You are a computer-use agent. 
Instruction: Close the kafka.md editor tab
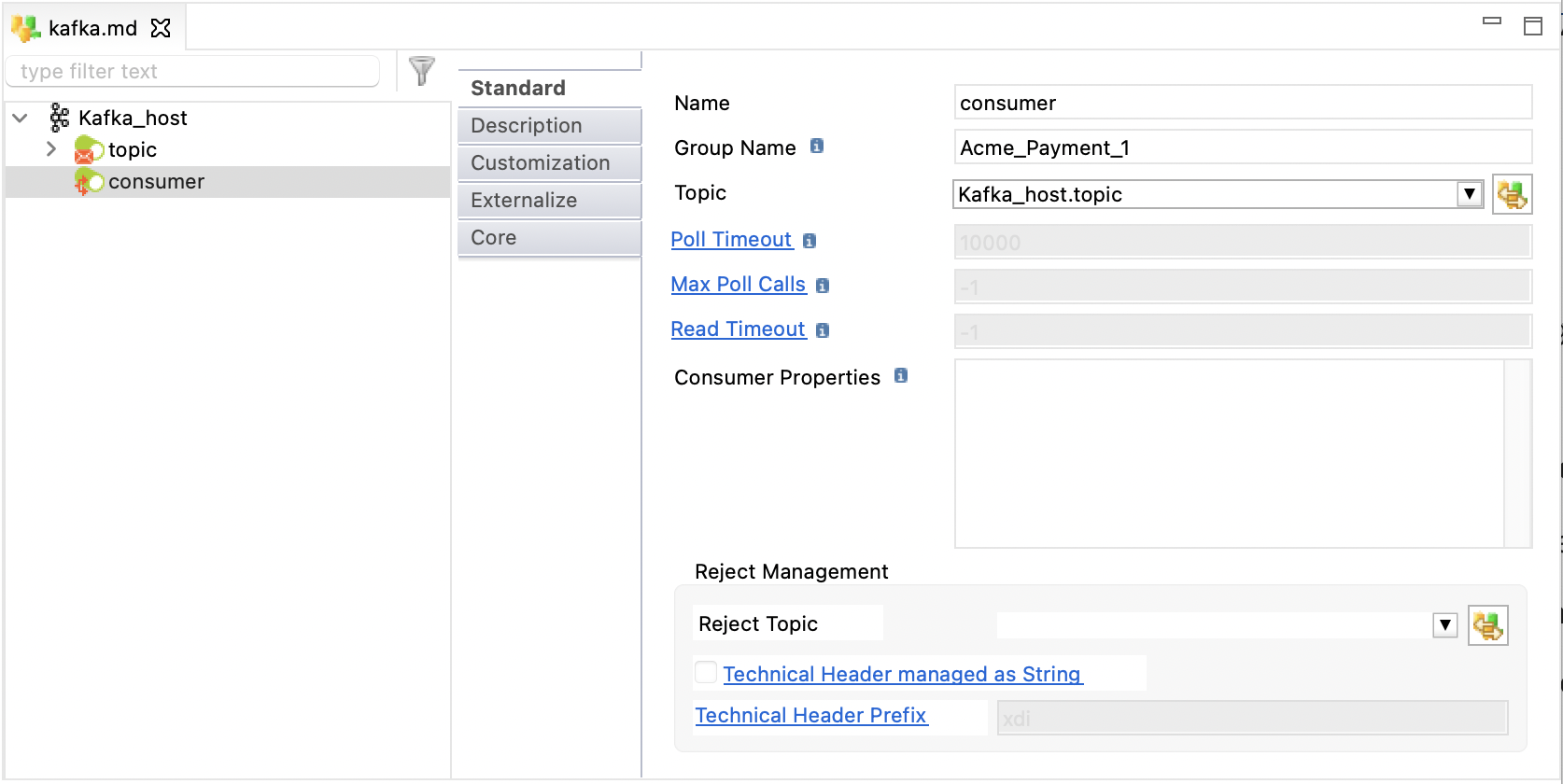[x=161, y=28]
